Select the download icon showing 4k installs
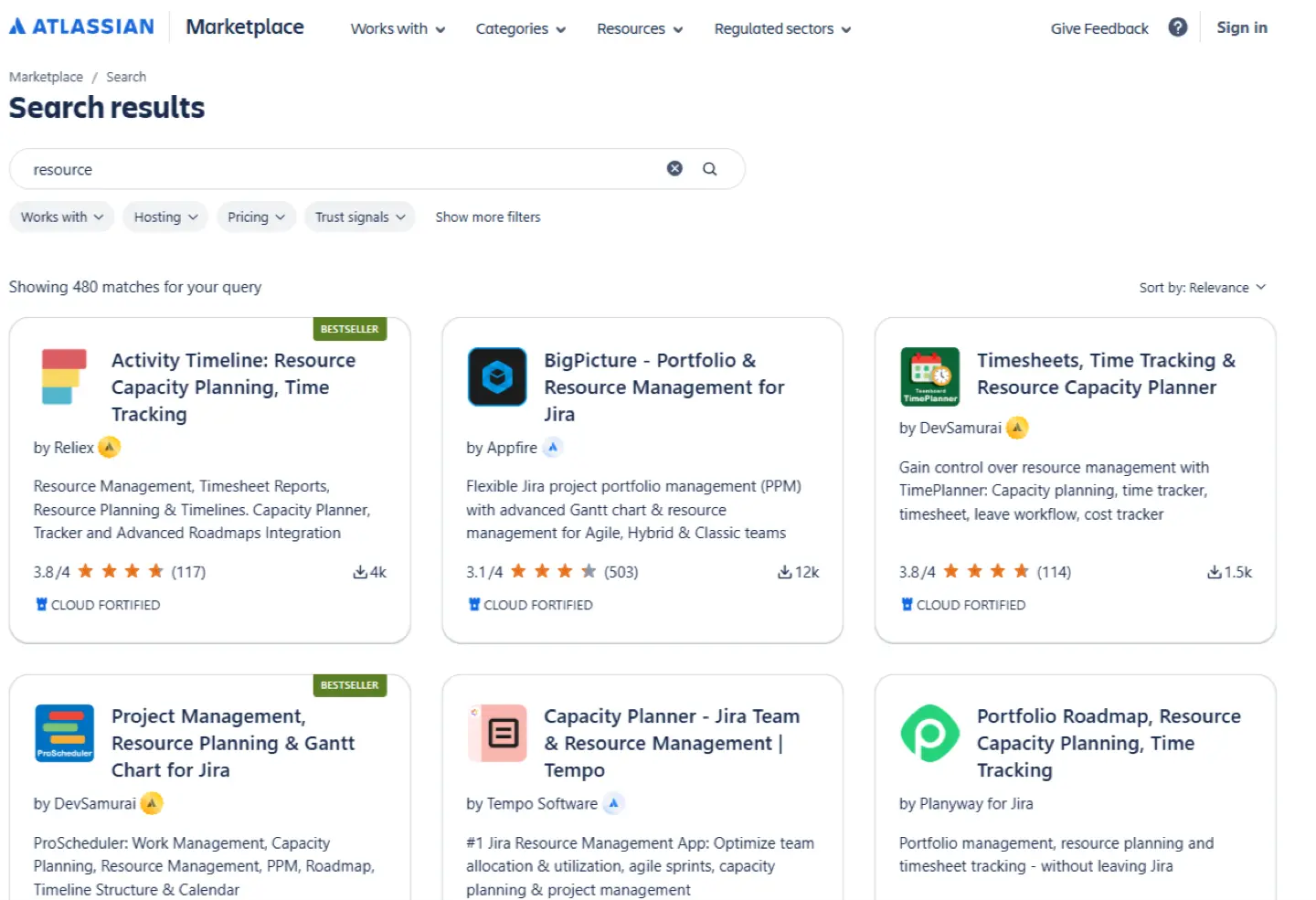This screenshot has height=900, width=1316. click(360, 573)
